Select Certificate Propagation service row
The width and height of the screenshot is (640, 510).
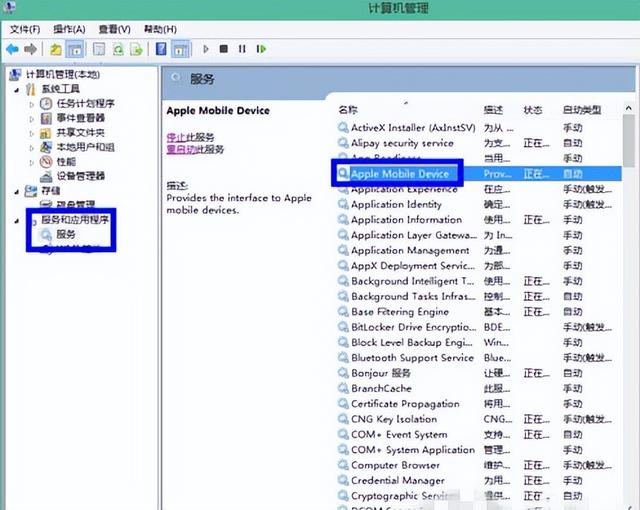480,404
